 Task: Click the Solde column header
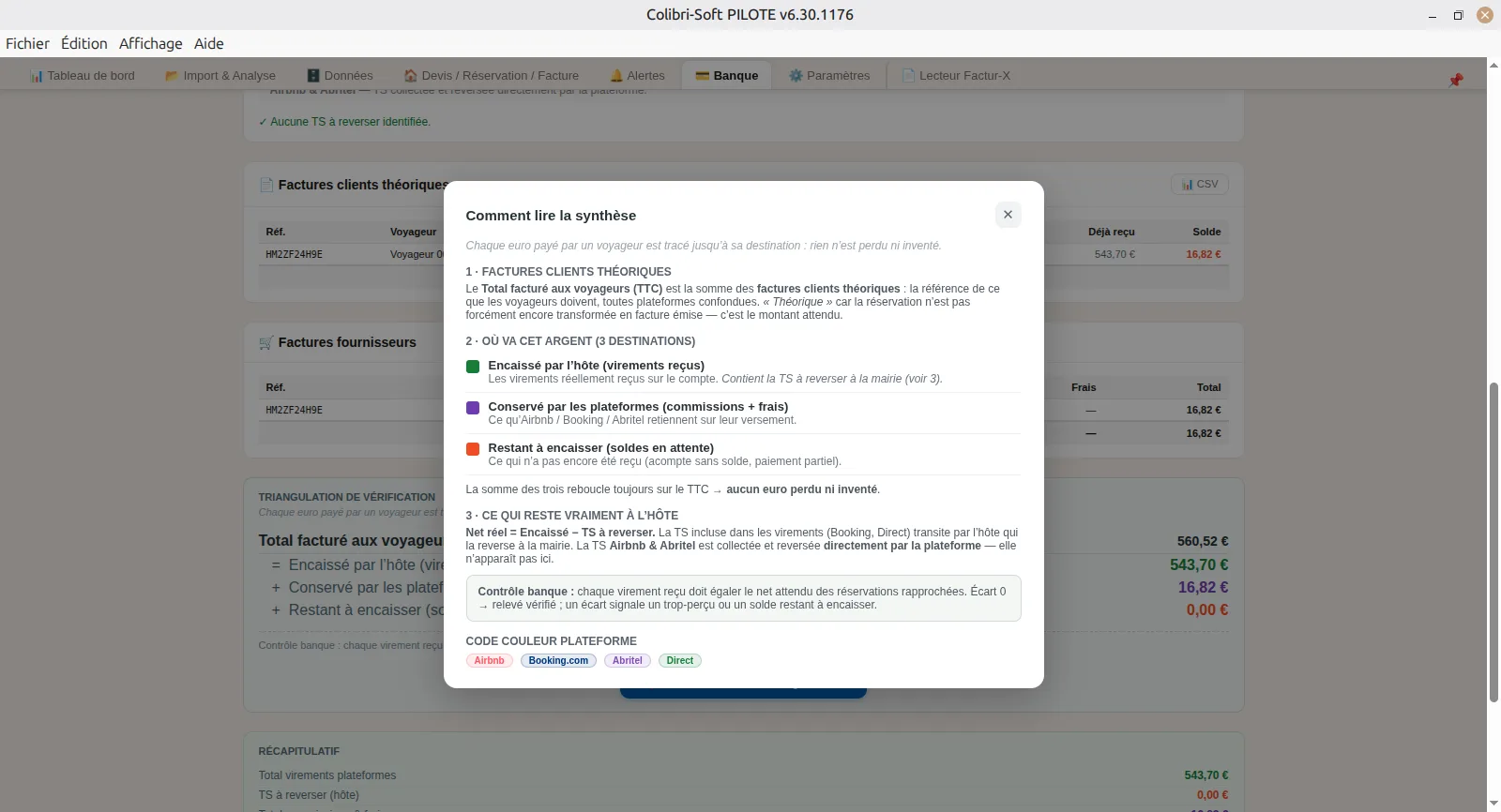[1206, 232]
